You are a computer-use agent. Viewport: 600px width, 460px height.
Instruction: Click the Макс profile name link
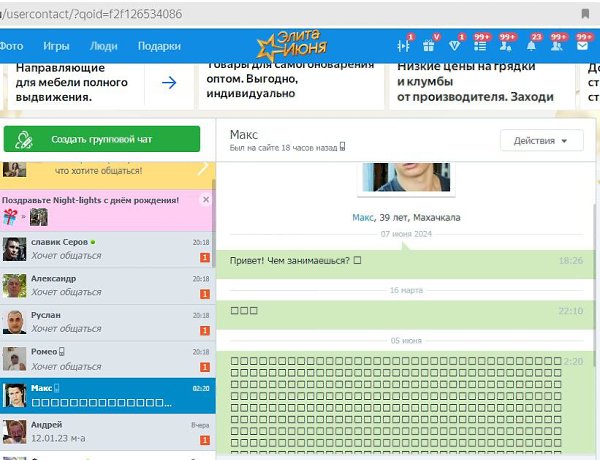[362, 217]
